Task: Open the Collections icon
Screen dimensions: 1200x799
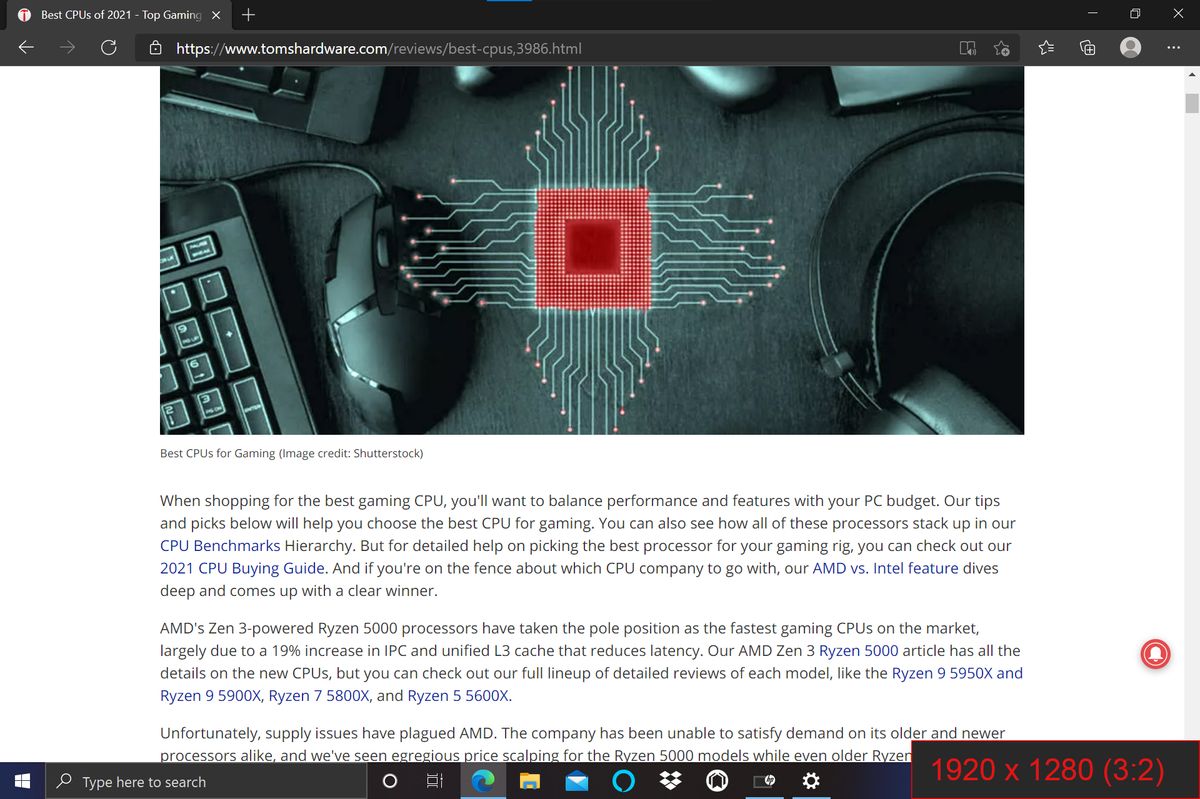Action: coord(1088,48)
